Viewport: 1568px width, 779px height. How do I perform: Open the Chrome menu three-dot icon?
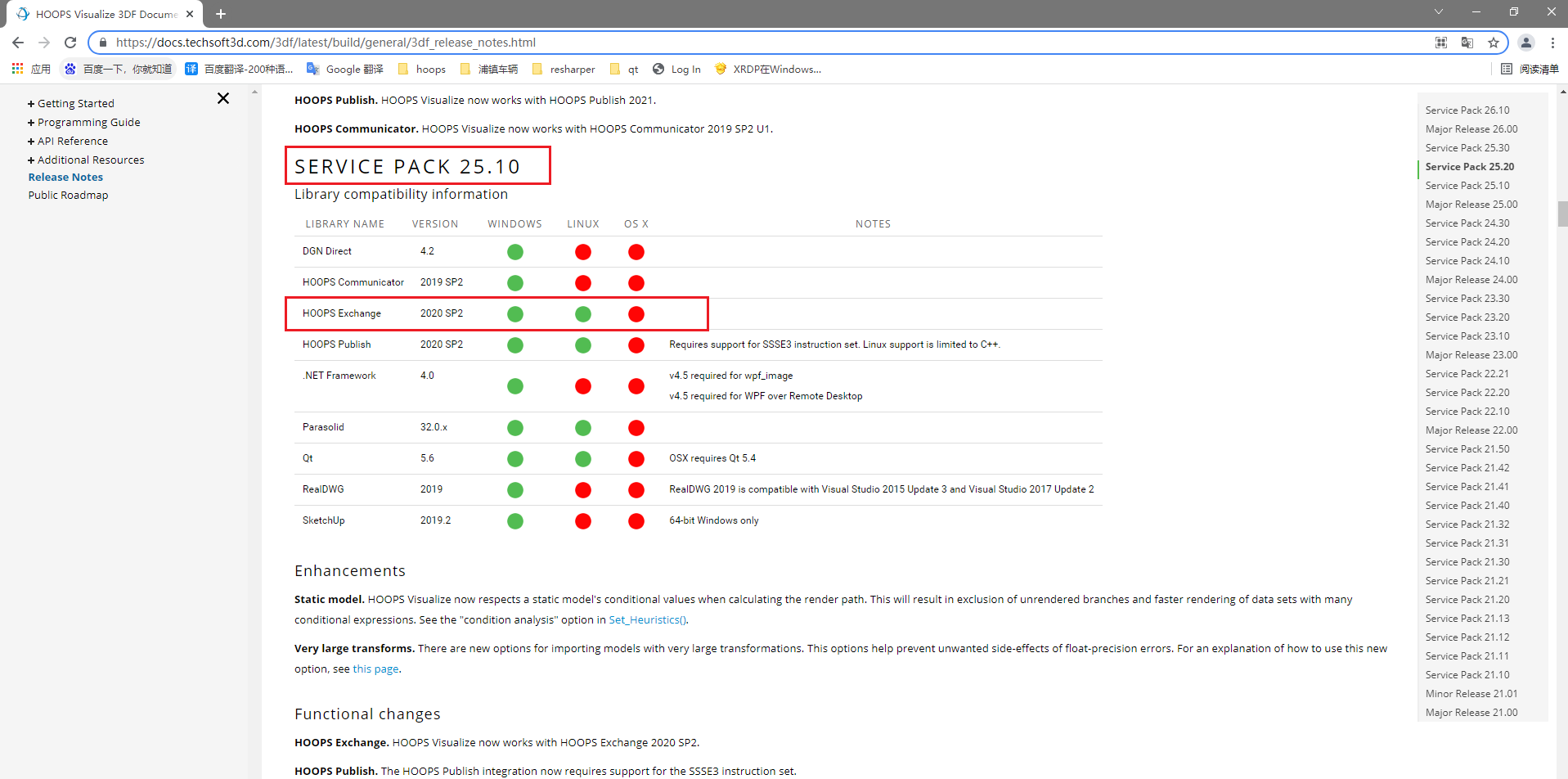(x=1552, y=43)
